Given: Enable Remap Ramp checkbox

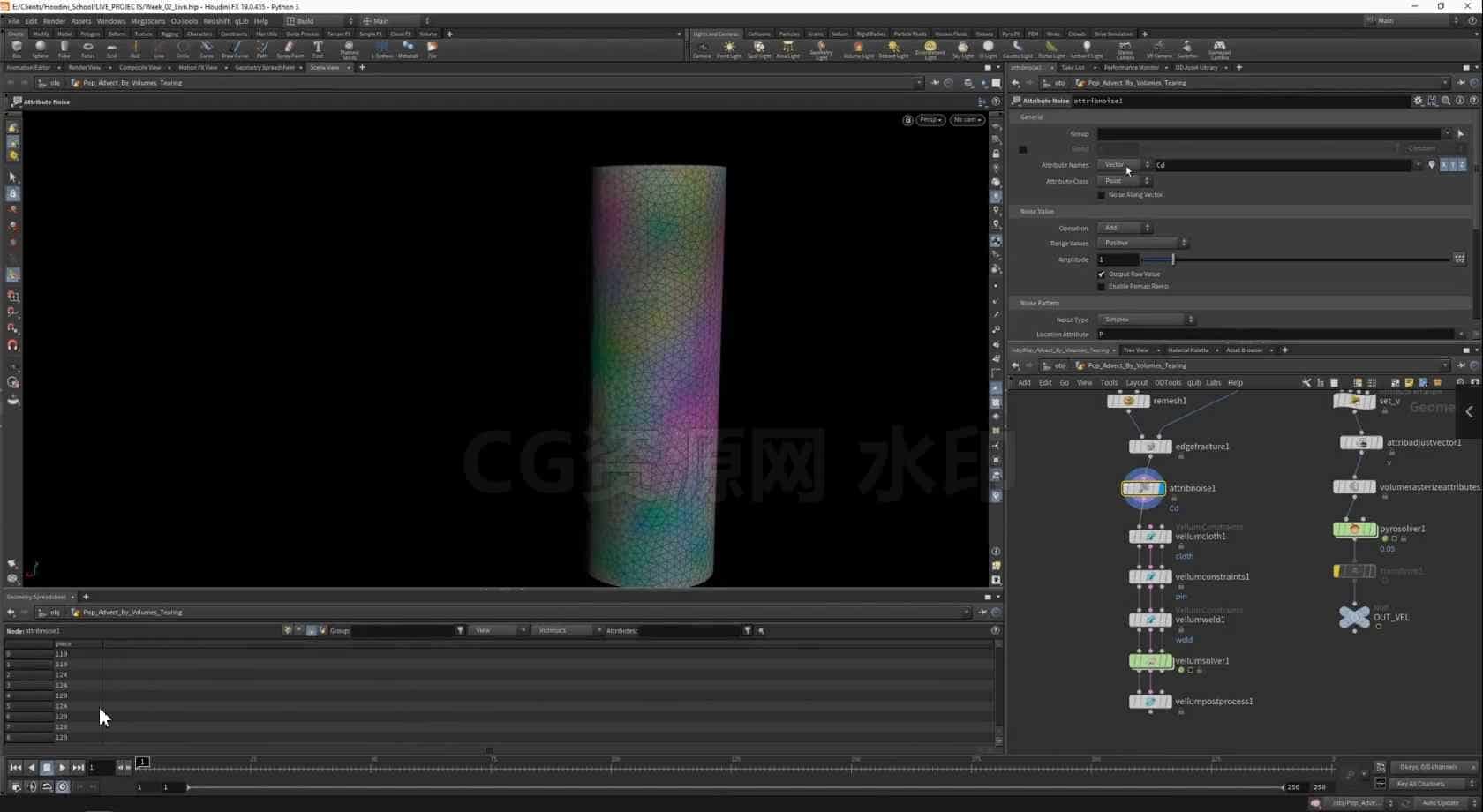Looking at the screenshot, I should coord(1101,287).
